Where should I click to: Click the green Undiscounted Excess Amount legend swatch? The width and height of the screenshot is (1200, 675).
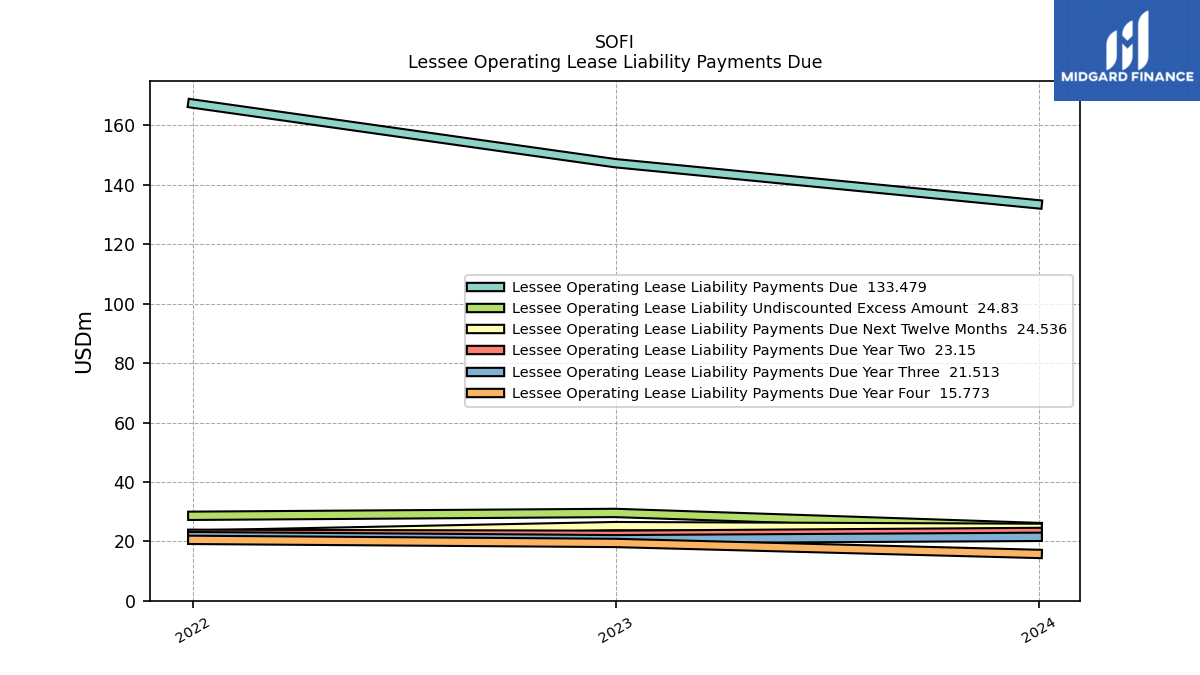[x=485, y=308]
